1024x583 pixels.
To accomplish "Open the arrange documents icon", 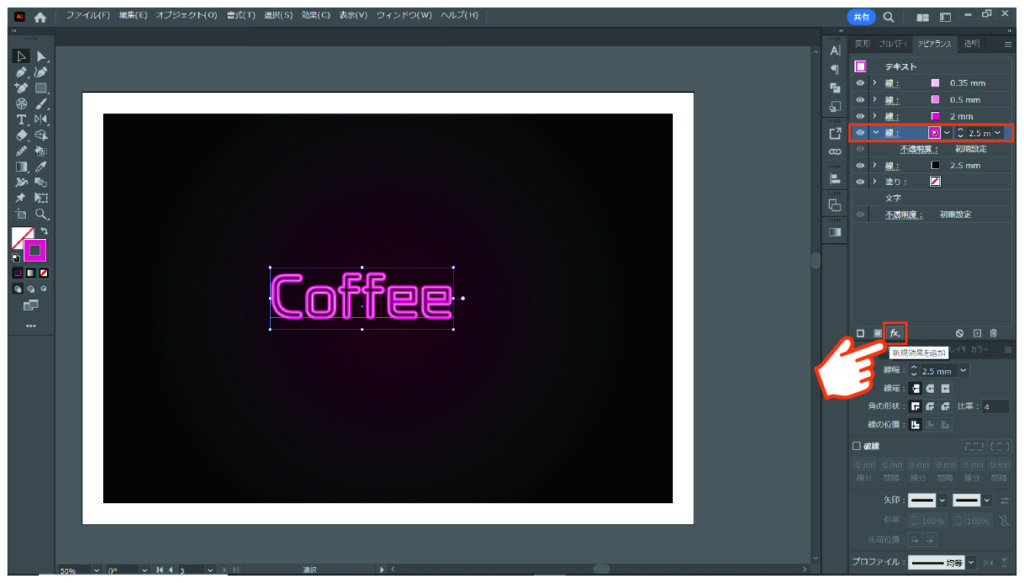I will click(923, 18).
